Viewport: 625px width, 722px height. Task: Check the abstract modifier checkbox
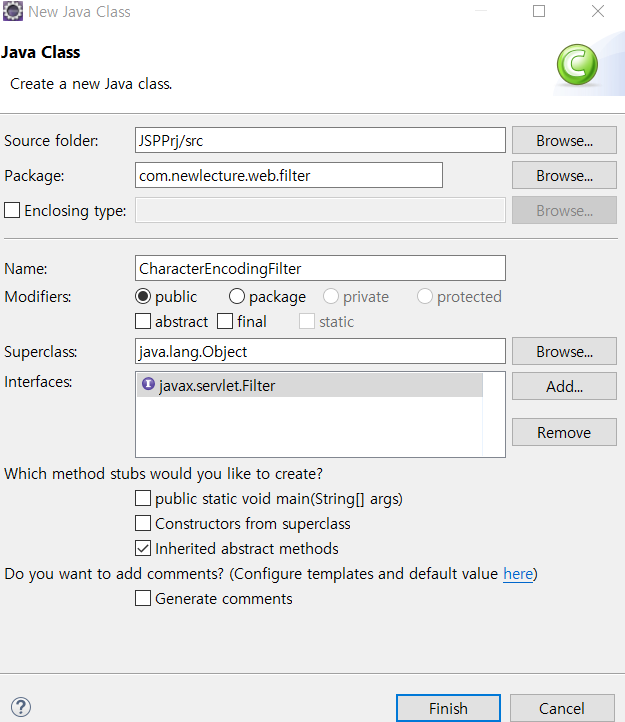(x=143, y=321)
